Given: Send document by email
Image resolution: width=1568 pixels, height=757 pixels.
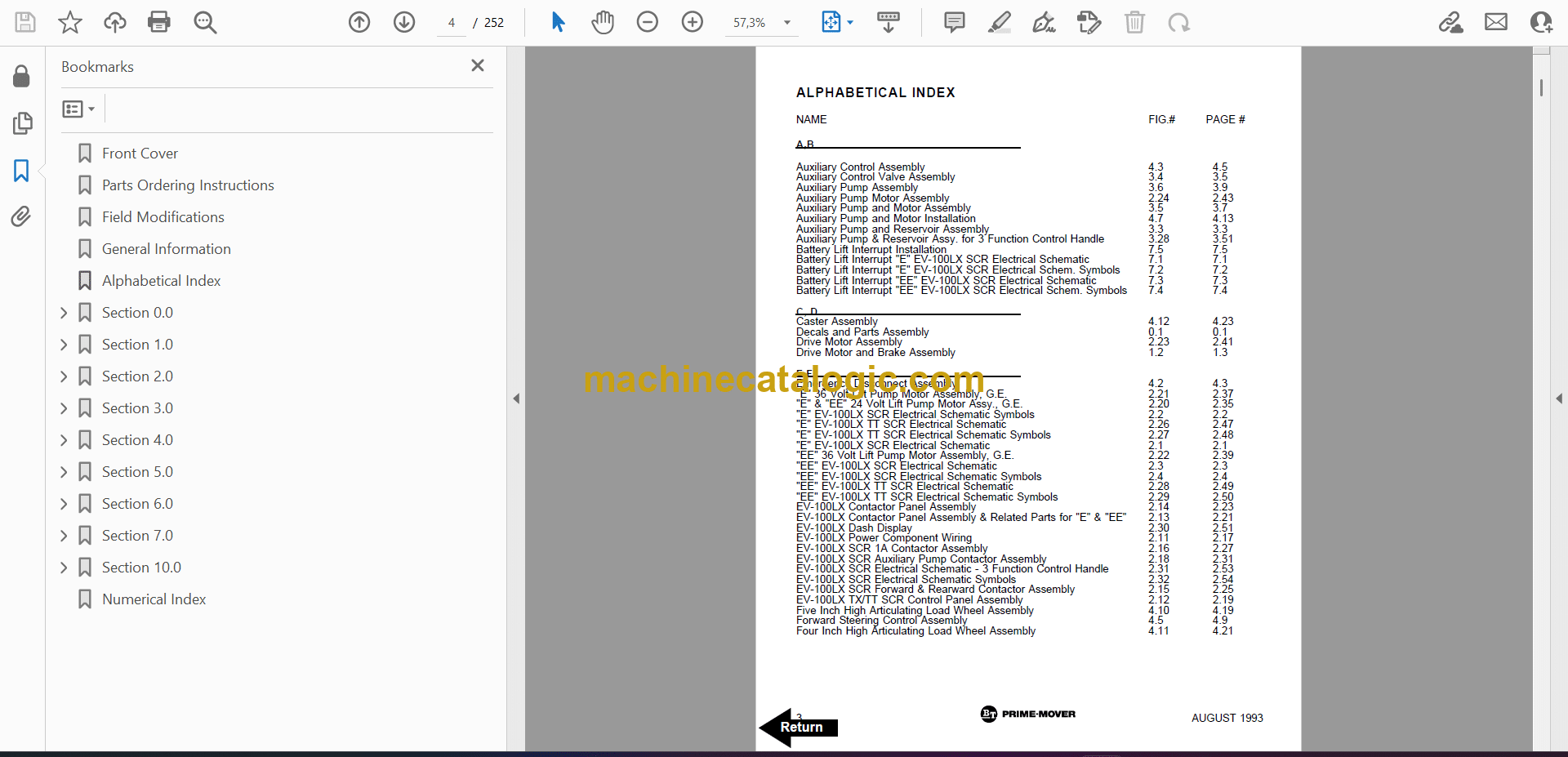Looking at the screenshot, I should pos(1496,22).
